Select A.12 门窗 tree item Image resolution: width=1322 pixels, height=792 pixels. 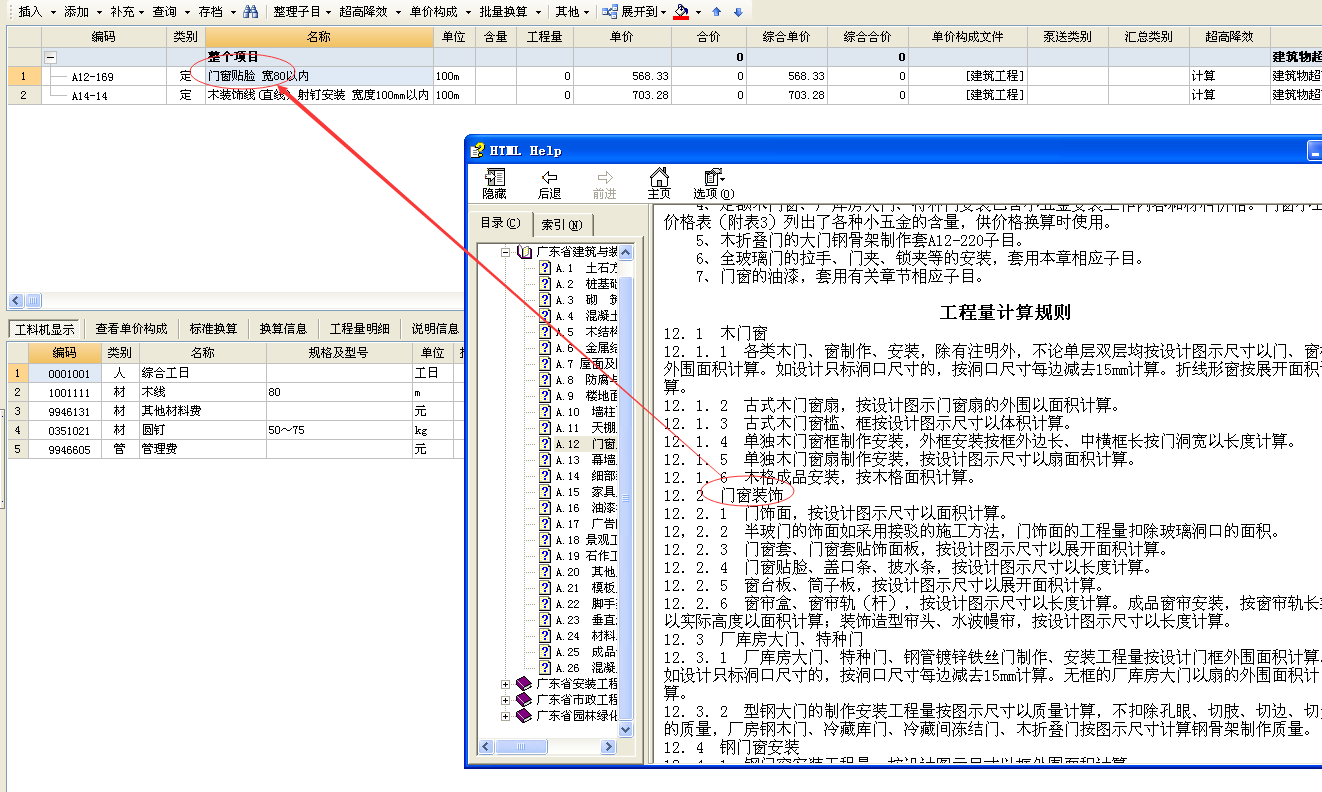click(x=585, y=444)
